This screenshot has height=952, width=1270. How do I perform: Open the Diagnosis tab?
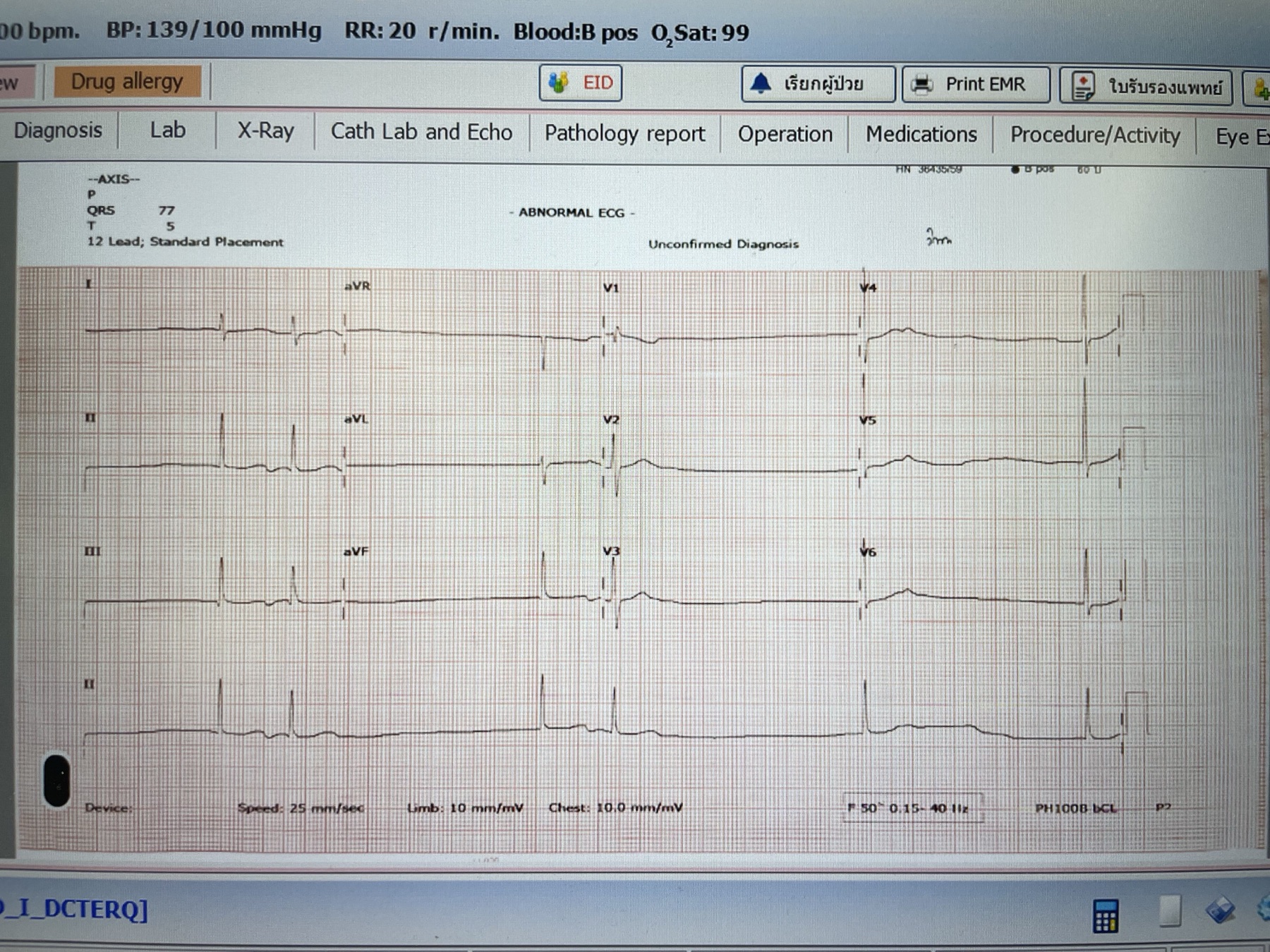point(58,130)
